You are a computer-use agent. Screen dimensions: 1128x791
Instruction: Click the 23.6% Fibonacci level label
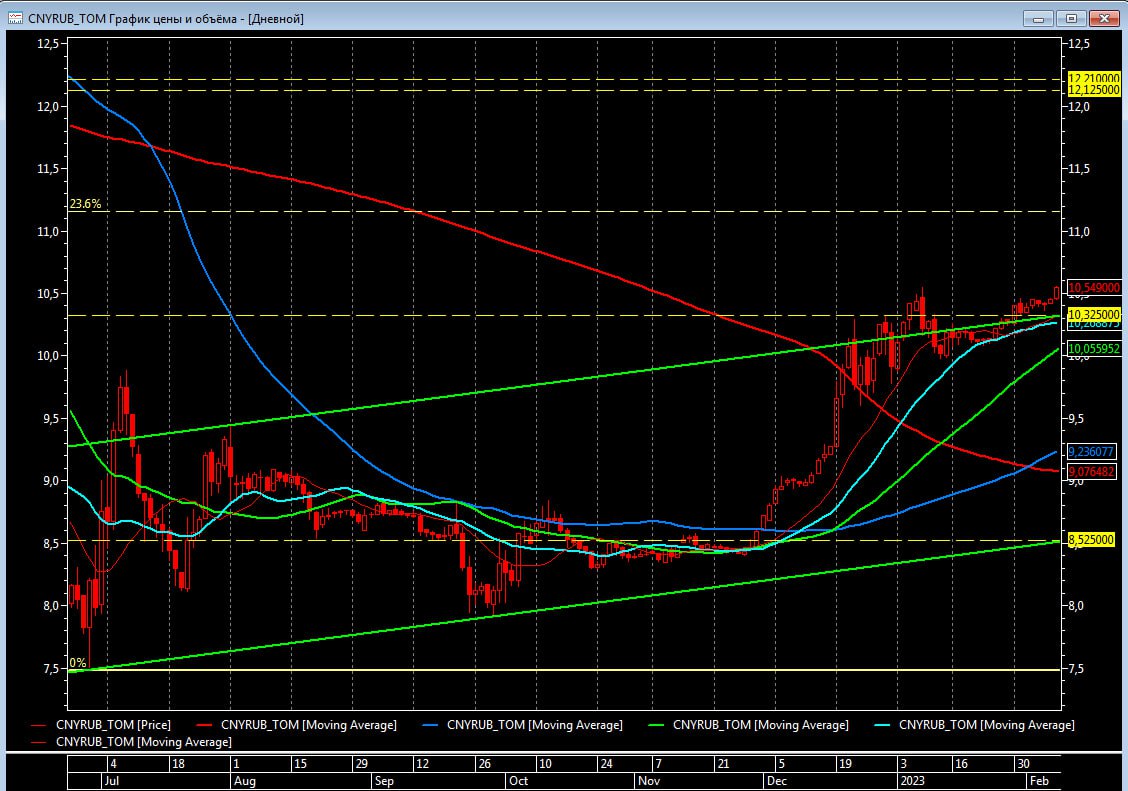pos(85,204)
